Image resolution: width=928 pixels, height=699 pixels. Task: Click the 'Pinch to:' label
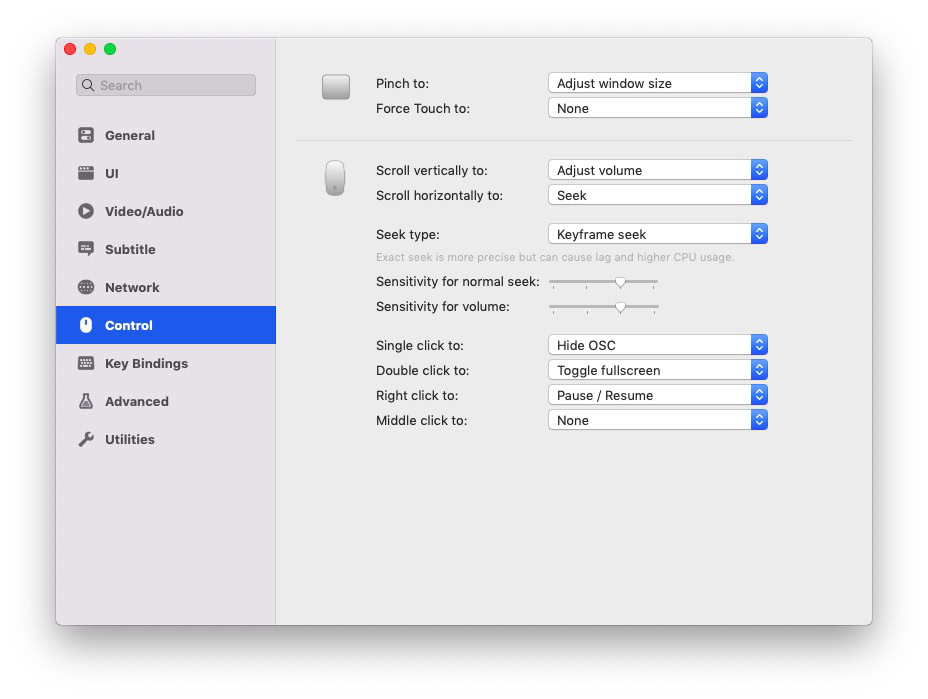402,83
